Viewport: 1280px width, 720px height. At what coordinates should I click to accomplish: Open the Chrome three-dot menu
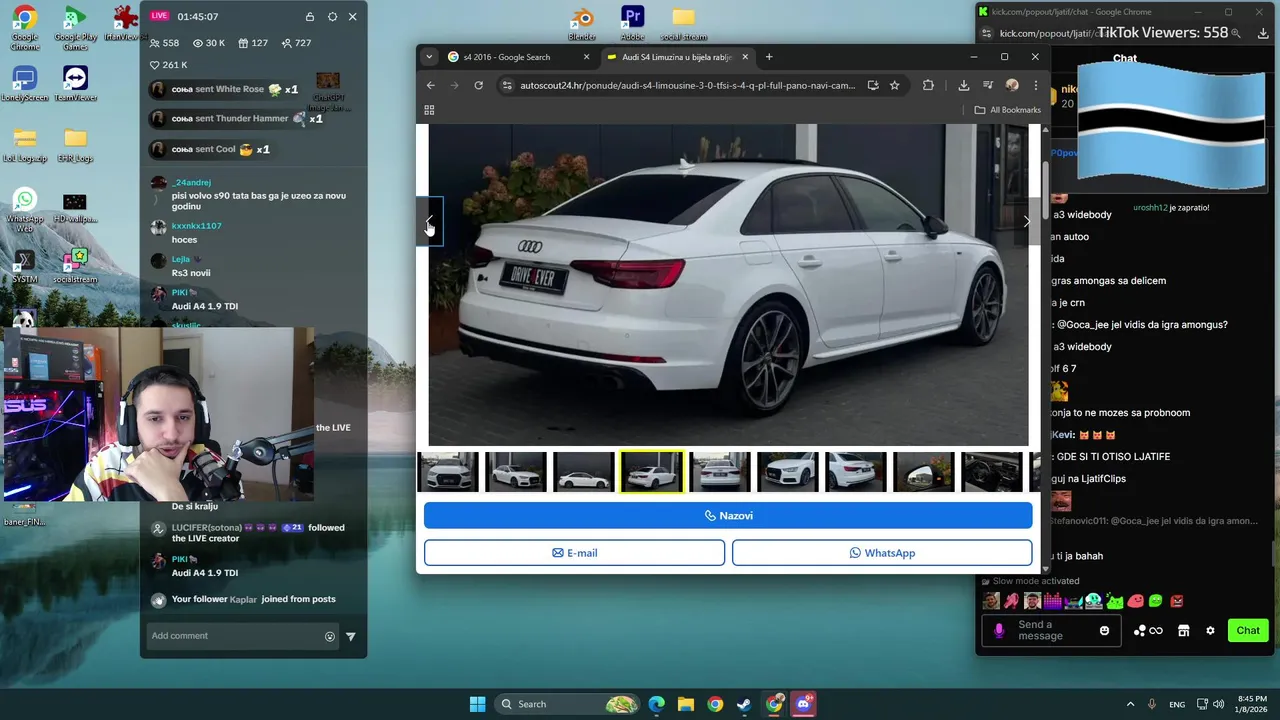click(1035, 85)
